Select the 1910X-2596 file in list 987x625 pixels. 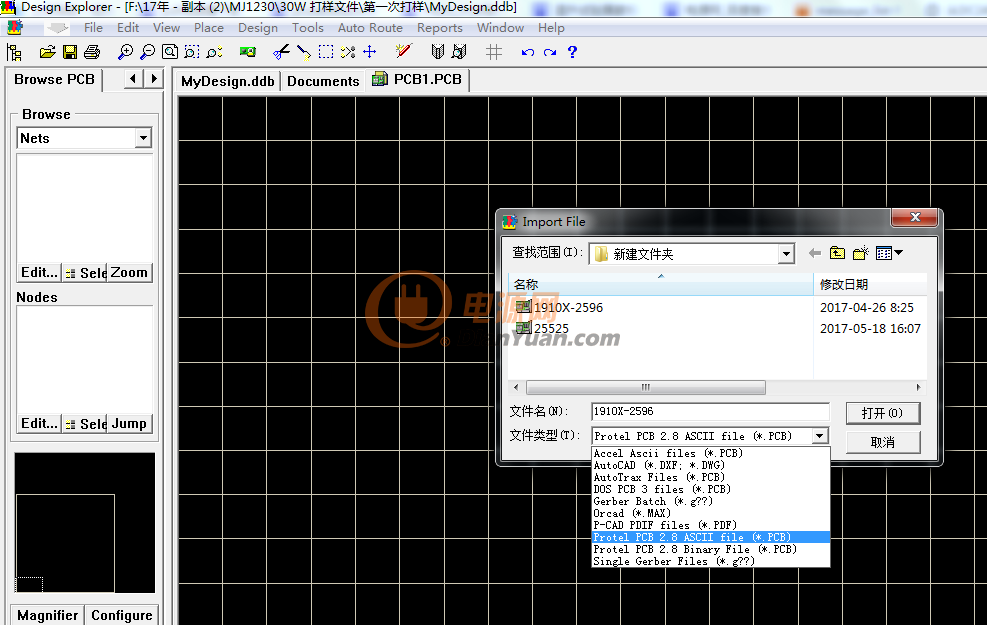(559, 307)
